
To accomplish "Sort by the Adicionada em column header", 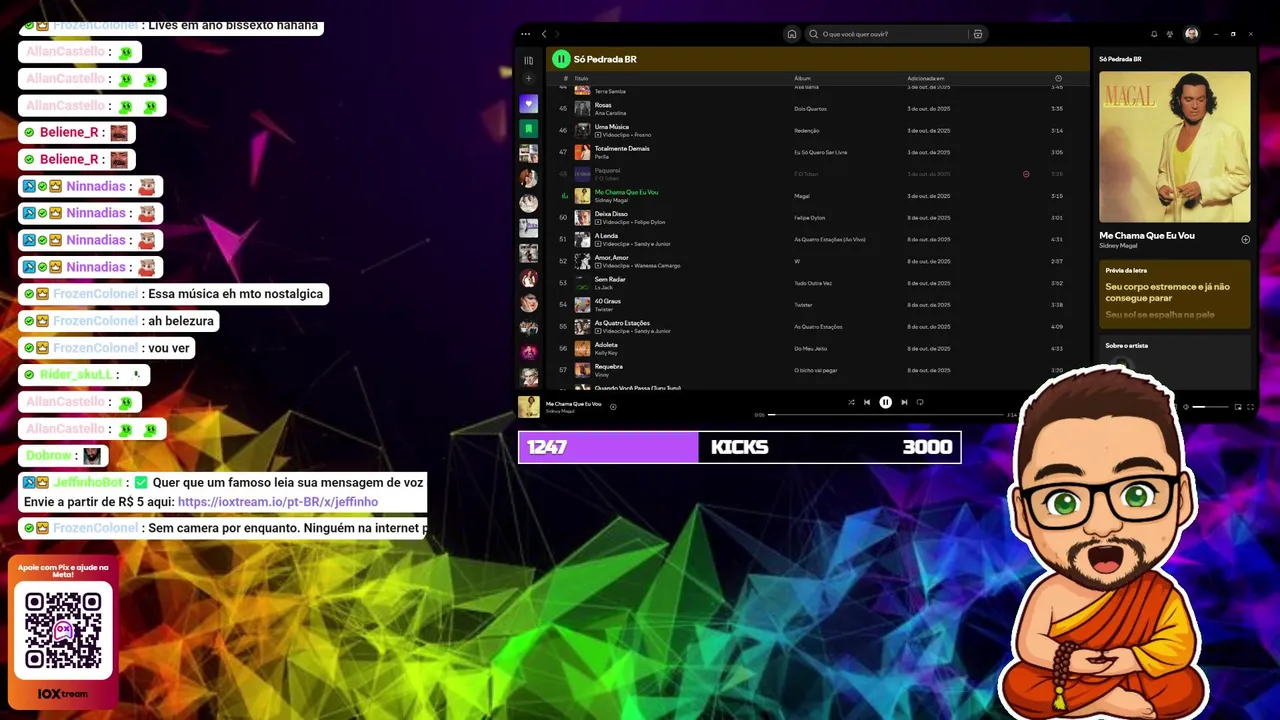I will coord(925,78).
